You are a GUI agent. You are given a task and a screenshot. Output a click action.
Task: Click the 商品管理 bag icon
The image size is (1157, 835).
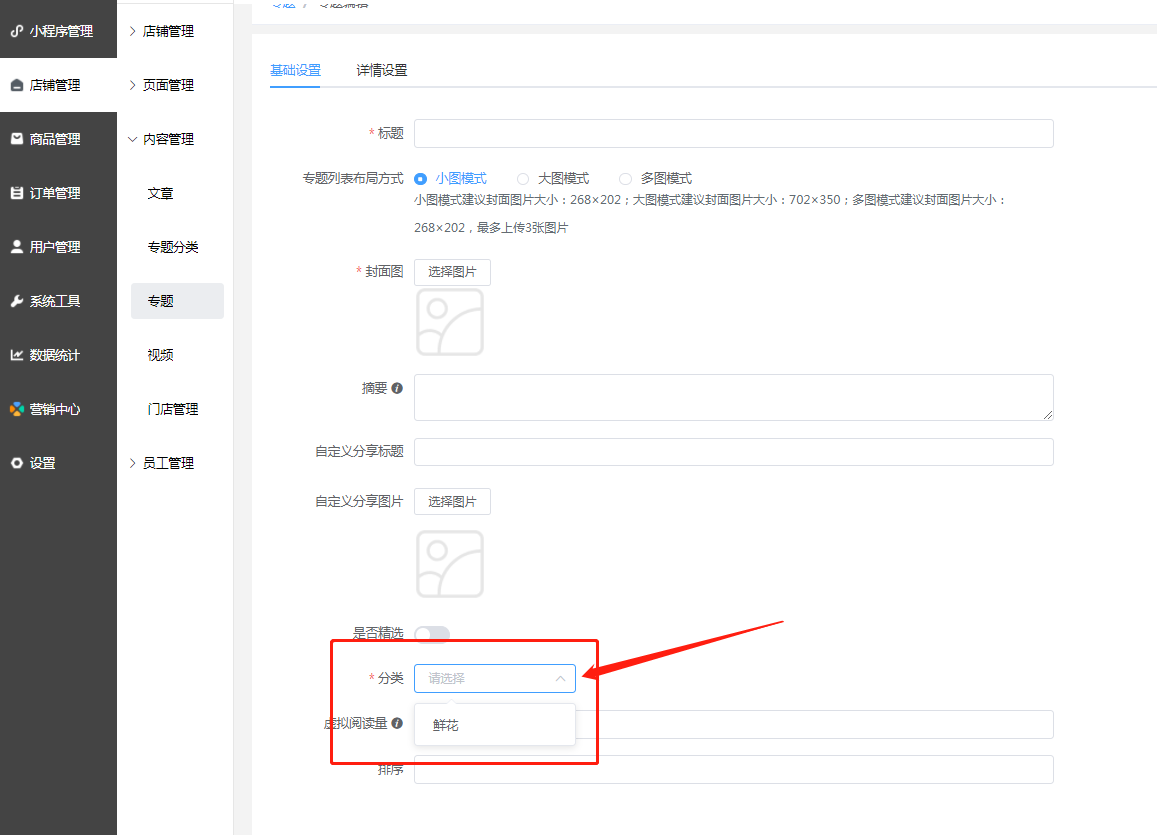16,139
